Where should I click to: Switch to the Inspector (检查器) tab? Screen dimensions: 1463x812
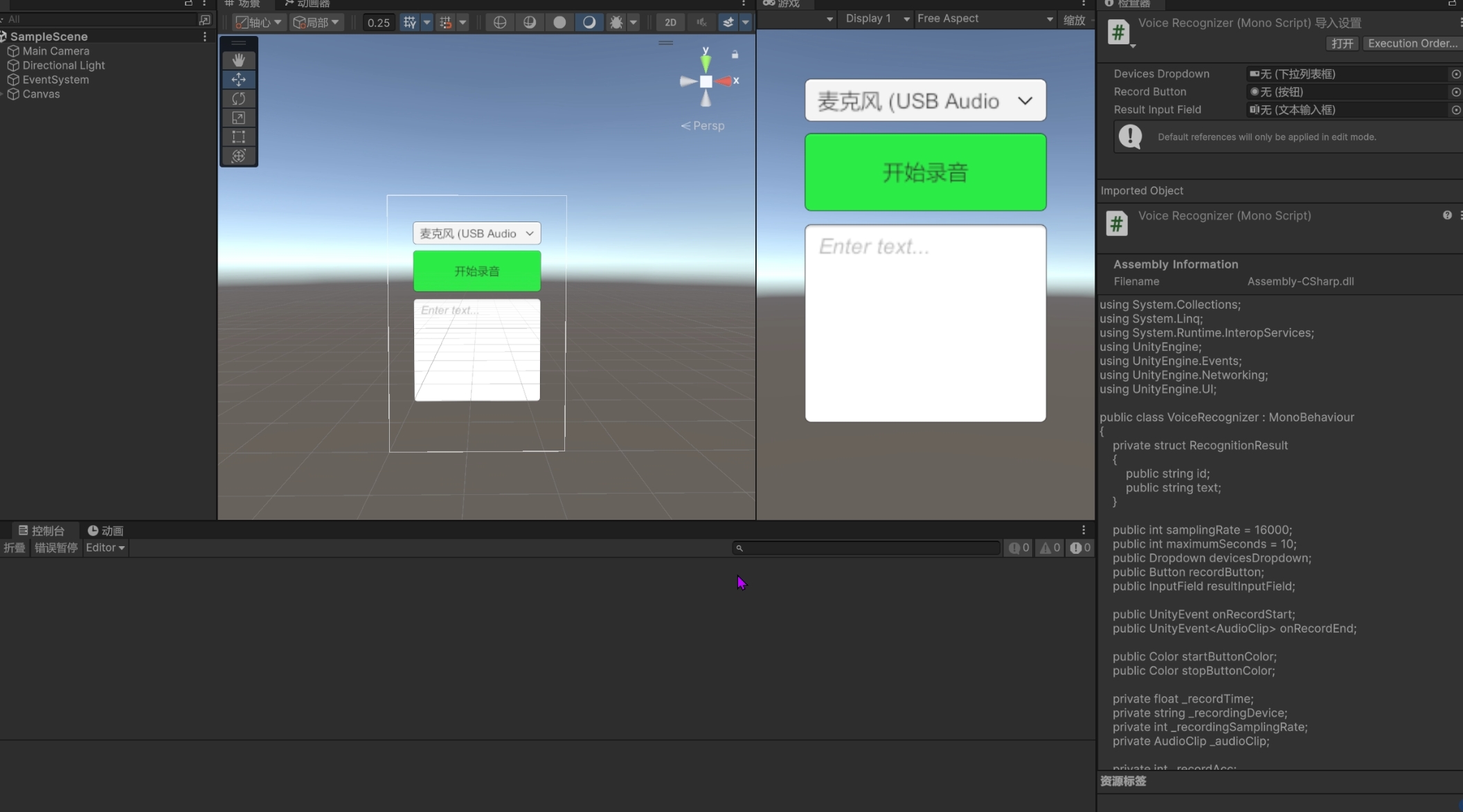pos(1127,3)
